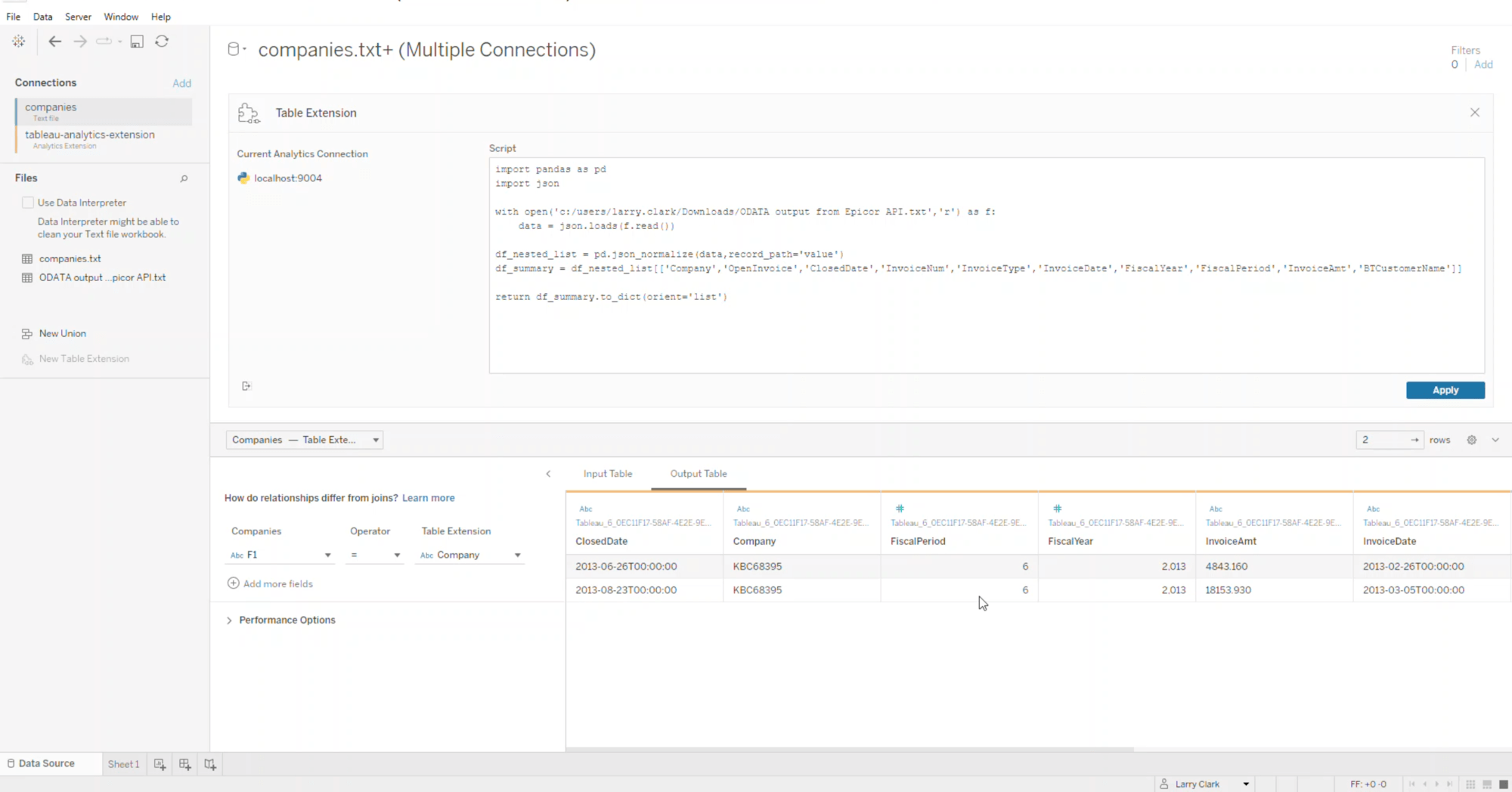Refresh the data source using the refresh icon
Screen dimensions: 1512x792
tap(162, 42)
